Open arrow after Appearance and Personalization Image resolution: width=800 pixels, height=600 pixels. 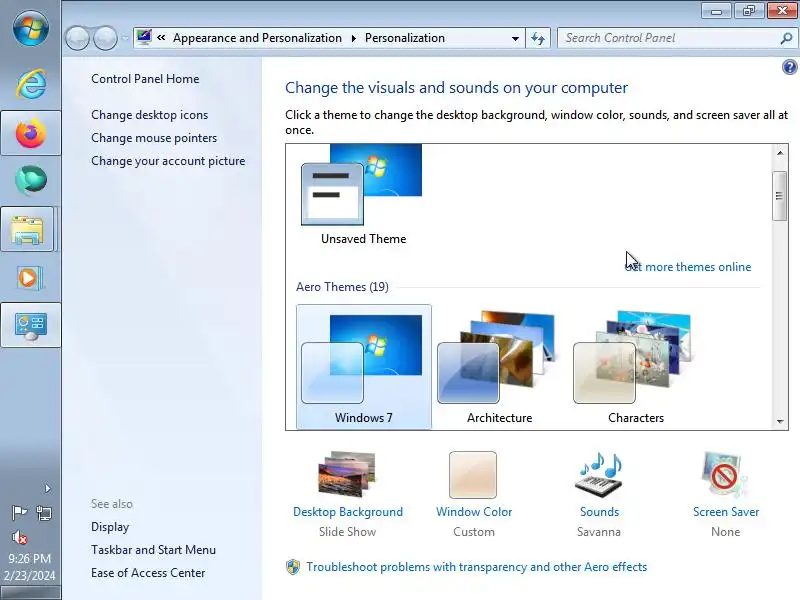[354, 38]
